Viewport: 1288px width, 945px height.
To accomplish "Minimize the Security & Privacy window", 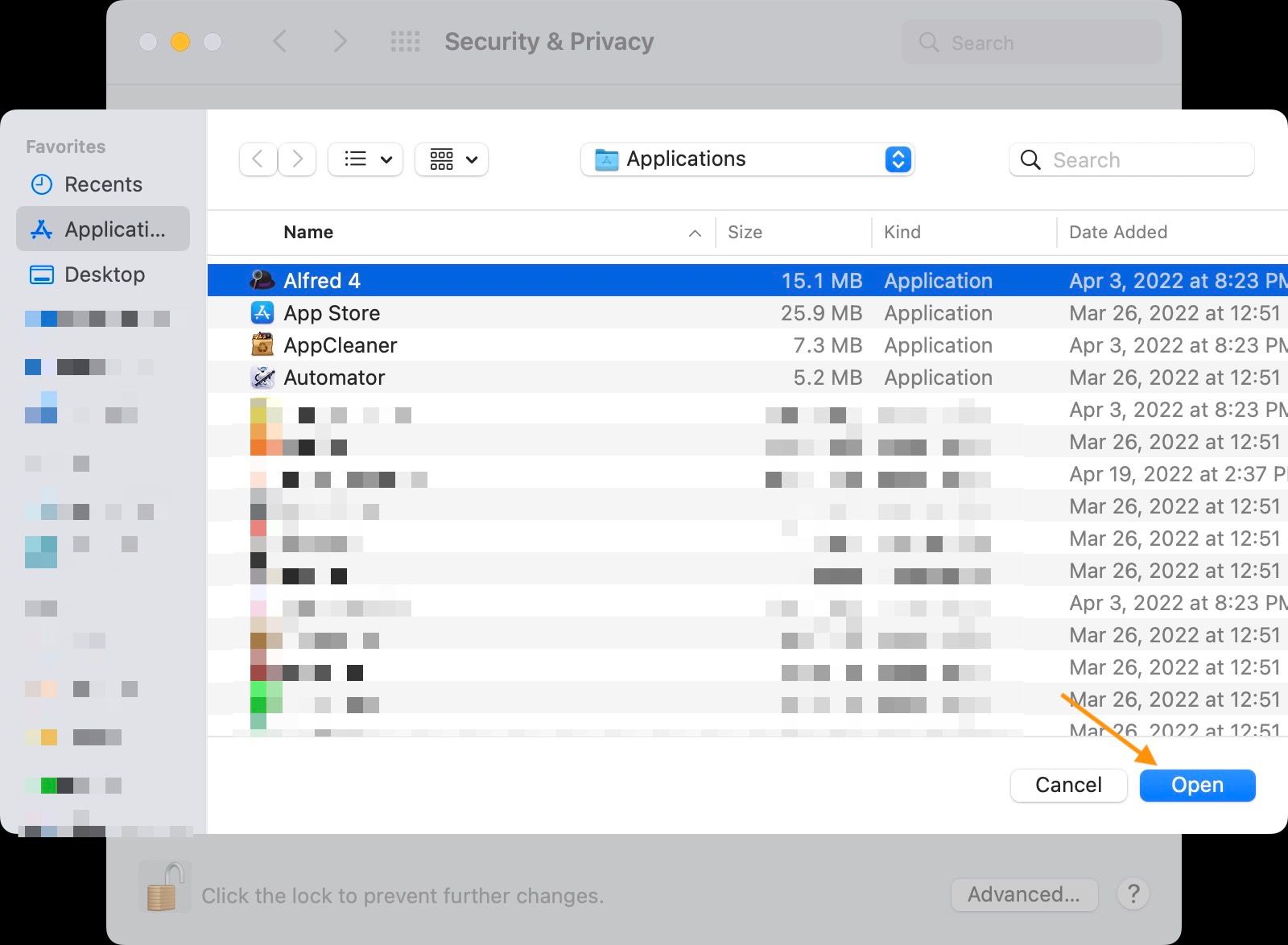I will [180, 42].
